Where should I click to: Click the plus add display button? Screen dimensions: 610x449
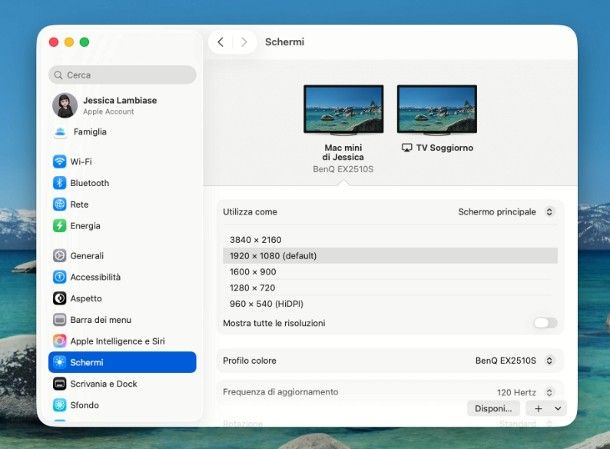[x=538, y=409]
